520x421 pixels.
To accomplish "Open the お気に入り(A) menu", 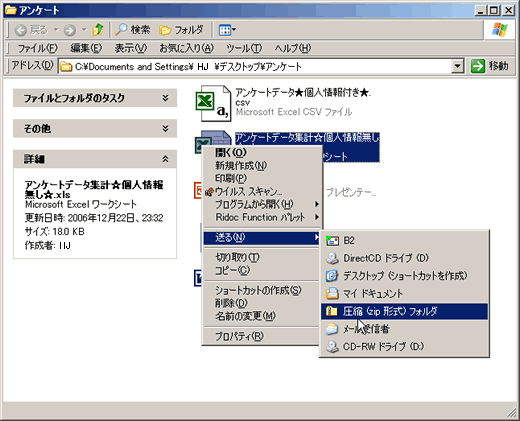I will pyautogui.click(x=186, y=48).
